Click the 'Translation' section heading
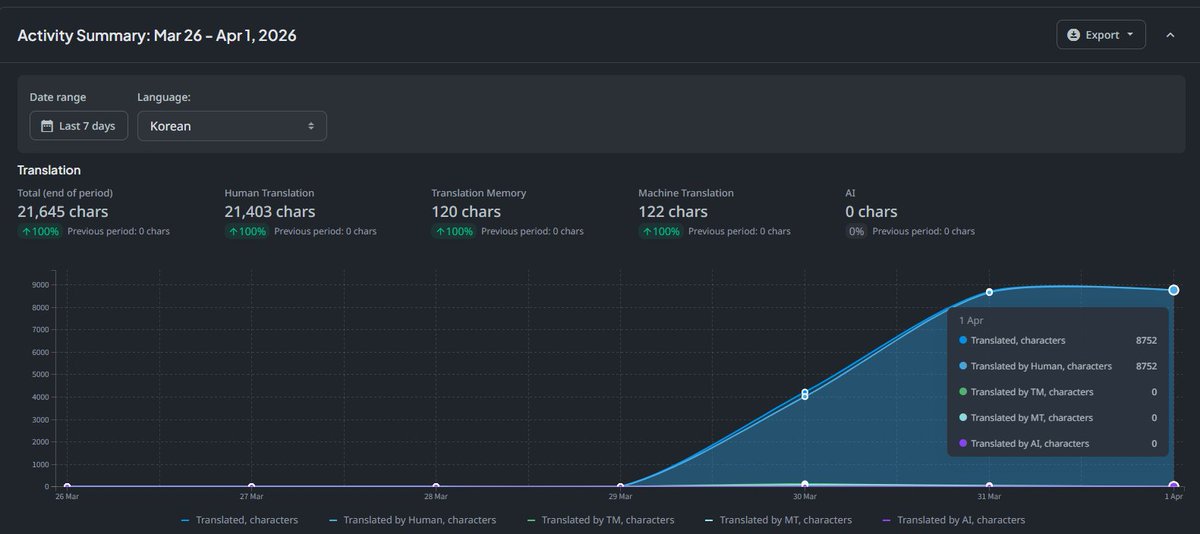 pos(49,170)
